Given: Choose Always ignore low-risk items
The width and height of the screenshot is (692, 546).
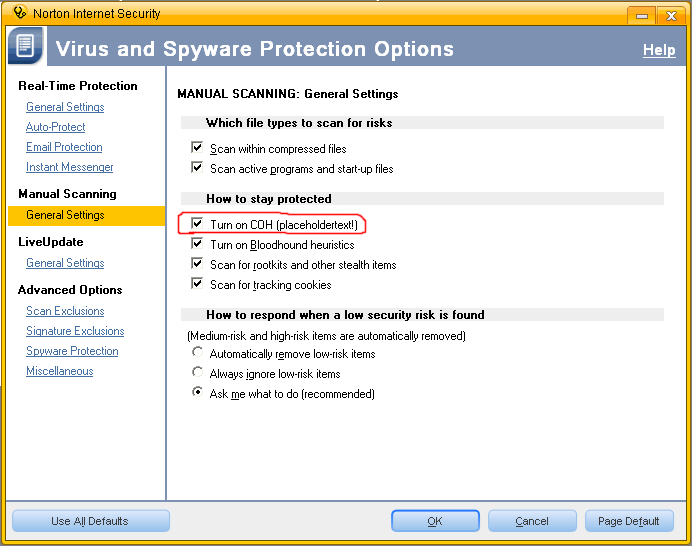Looking at the screenshot, I should 198,373.
